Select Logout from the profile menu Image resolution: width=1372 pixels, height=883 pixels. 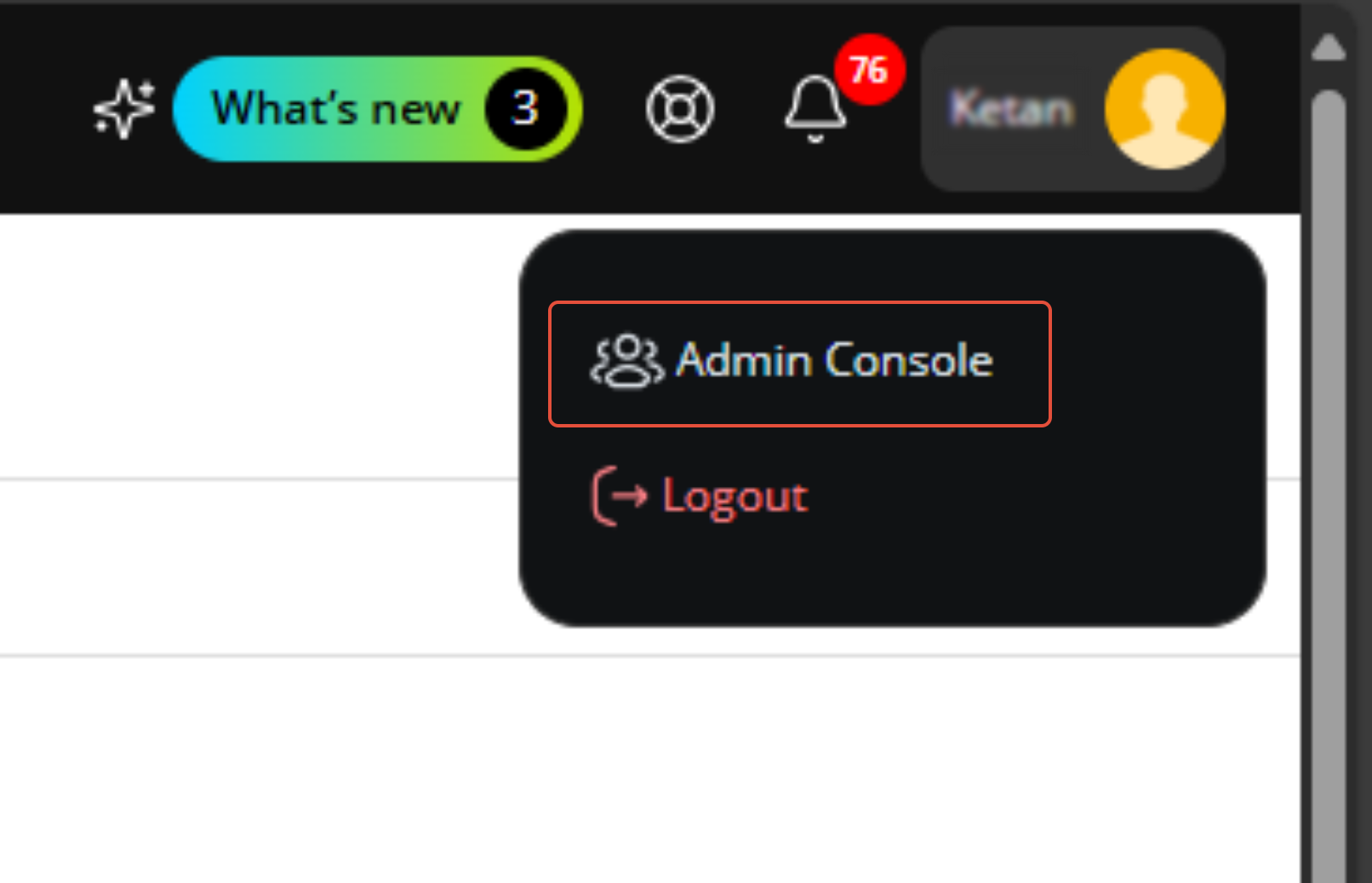700,496
